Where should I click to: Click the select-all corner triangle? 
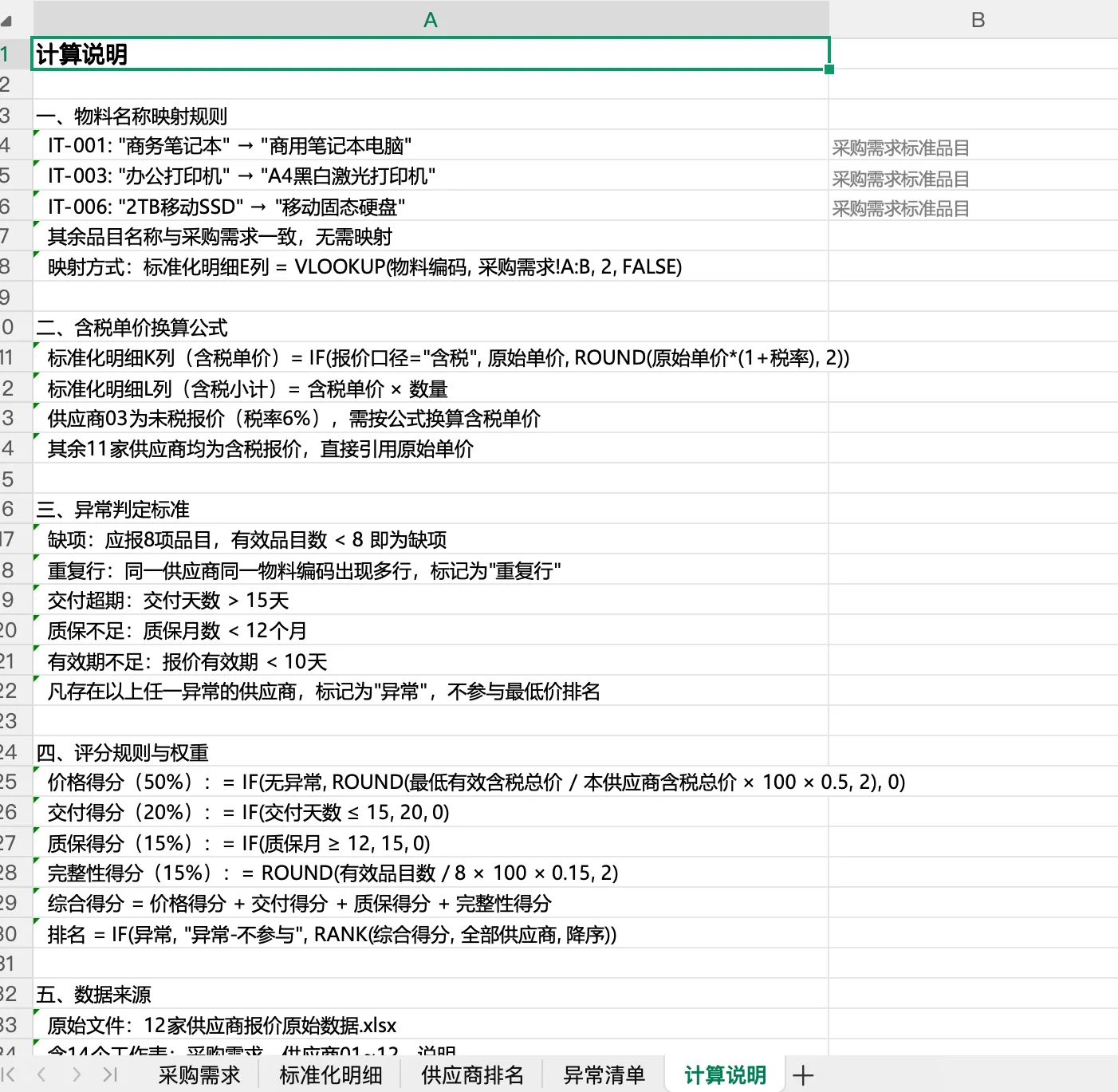pyautogui.click(x=6, y=21)
